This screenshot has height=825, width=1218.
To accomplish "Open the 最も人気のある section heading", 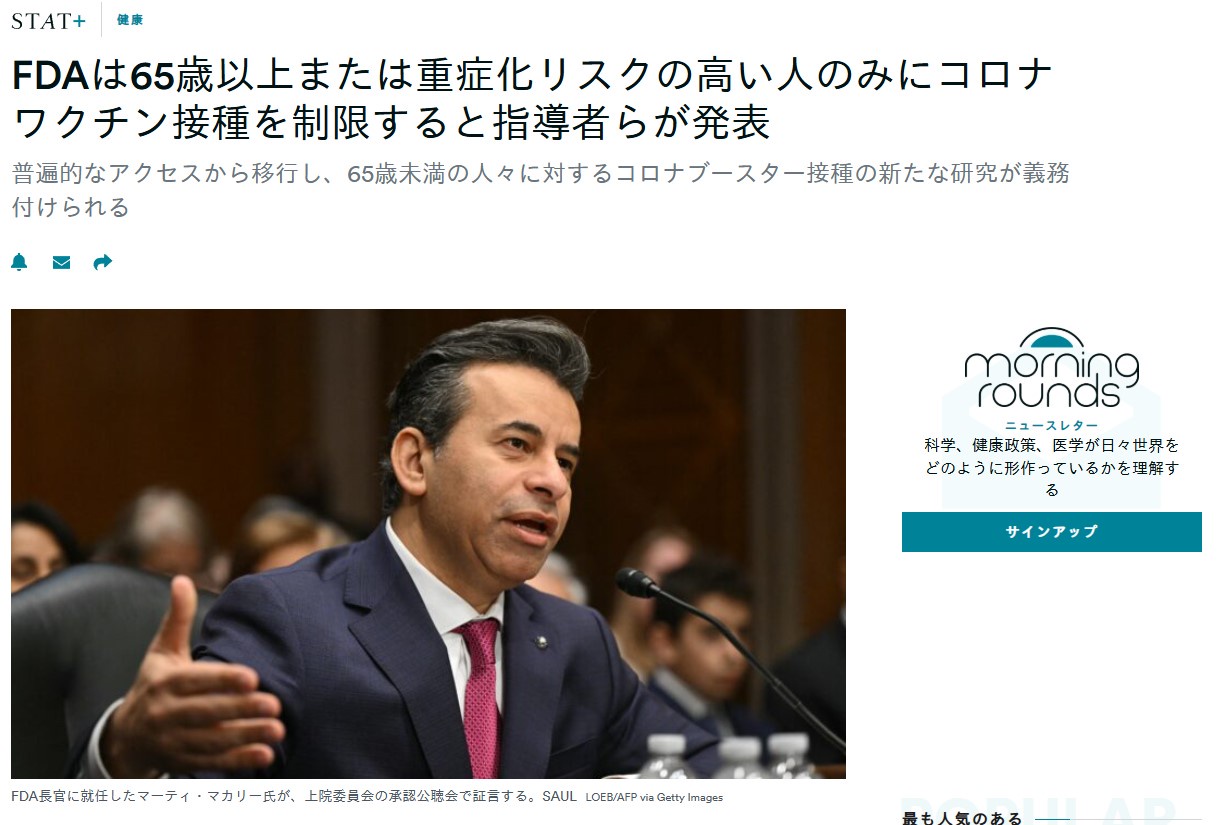I will click(x=962, y=819).
